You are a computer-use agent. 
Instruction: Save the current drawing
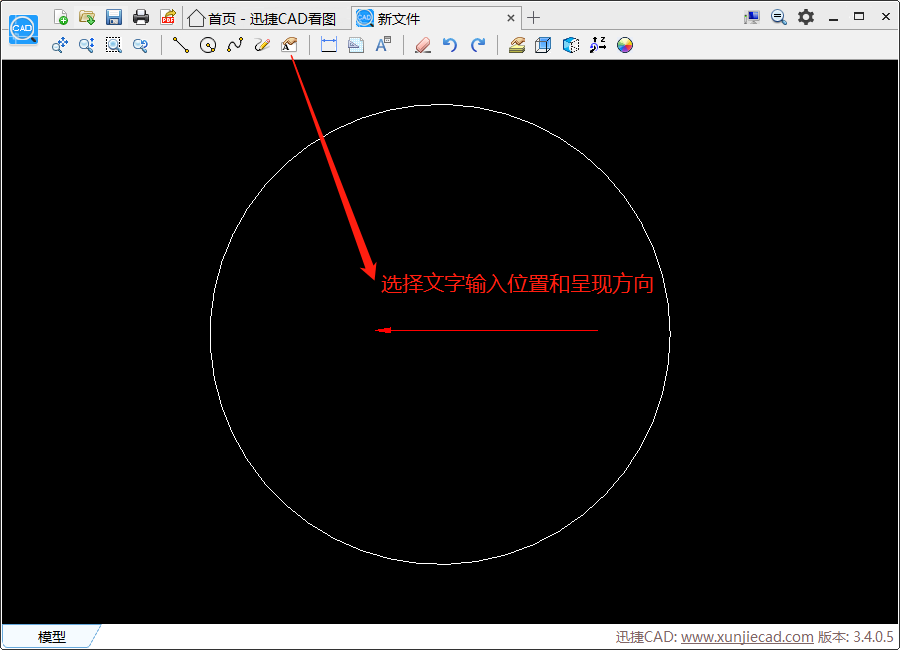[114, 17]
